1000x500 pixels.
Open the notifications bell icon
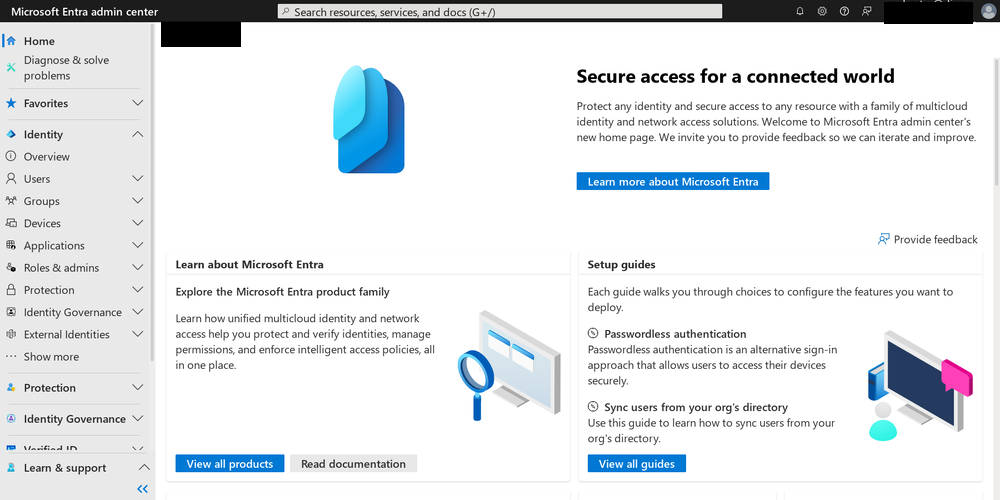[800, 11]
